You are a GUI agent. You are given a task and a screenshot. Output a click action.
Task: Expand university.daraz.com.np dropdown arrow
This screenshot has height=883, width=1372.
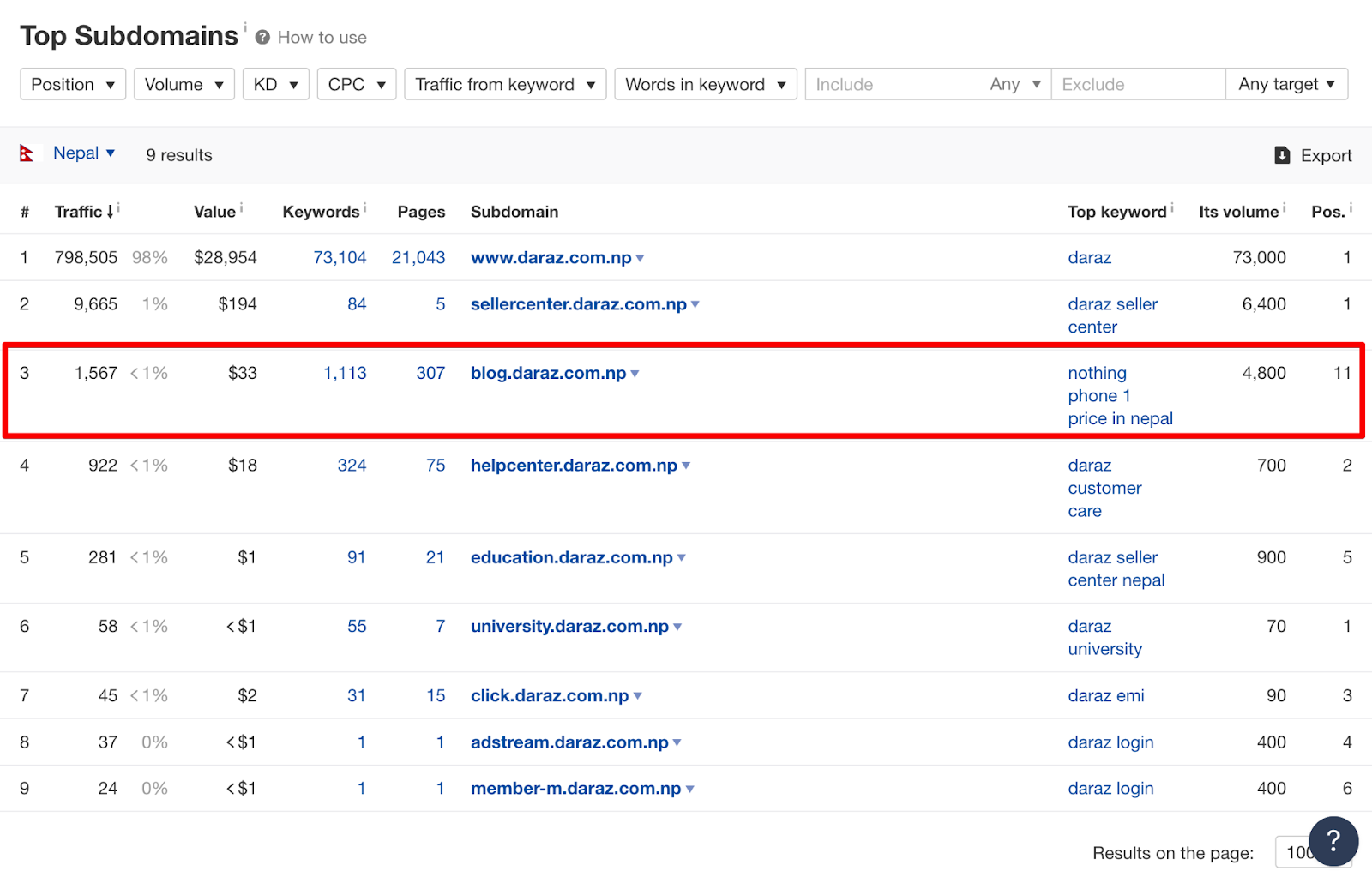[x=677, y=627]
